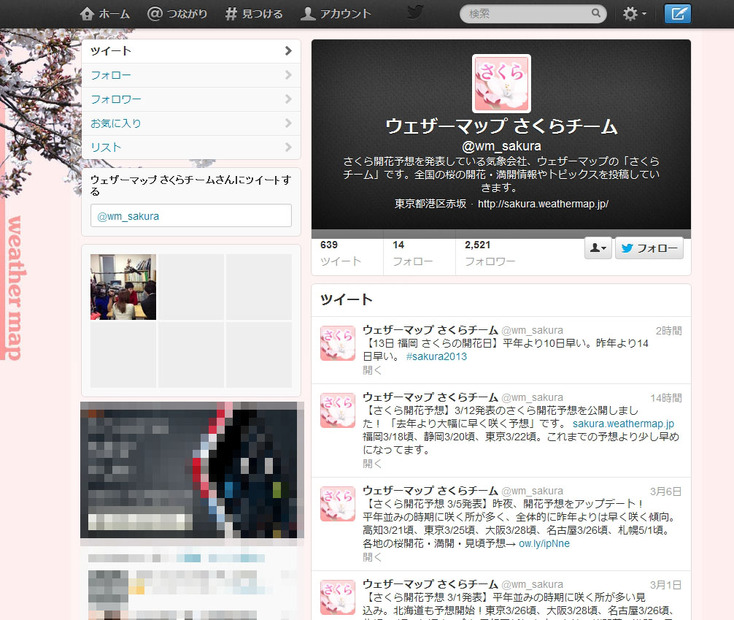Screen dimensions: 734x620
Task: Open the settings gear menu
Action: click(x=634, y=14)
